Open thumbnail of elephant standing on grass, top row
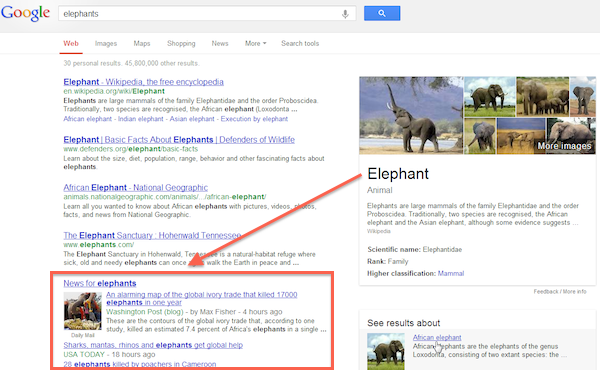Screen dimensions: 600x370 coord(489,97)
